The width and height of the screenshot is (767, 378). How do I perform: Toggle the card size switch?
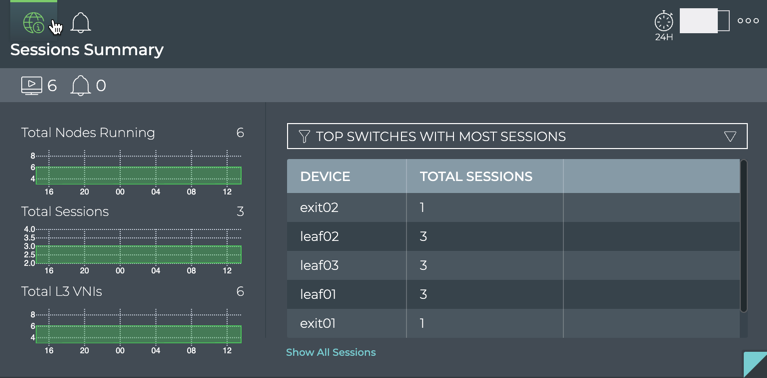tap(704, 21)
